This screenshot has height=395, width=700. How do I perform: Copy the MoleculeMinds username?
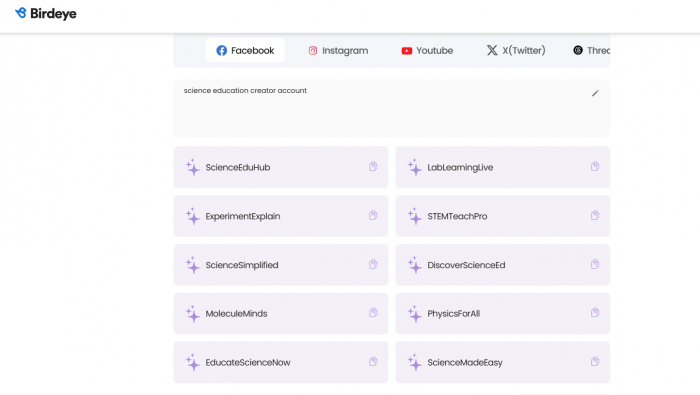pyautogui.click(x=373, y=313)
